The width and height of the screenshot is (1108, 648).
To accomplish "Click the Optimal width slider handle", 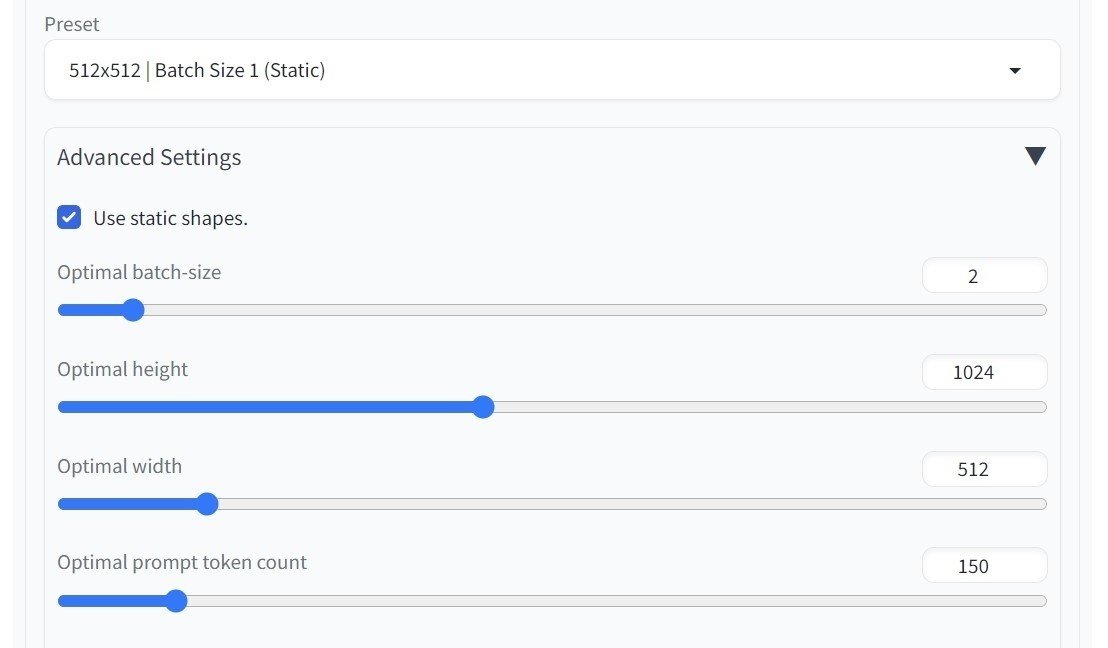I will (x=207, y=504).
